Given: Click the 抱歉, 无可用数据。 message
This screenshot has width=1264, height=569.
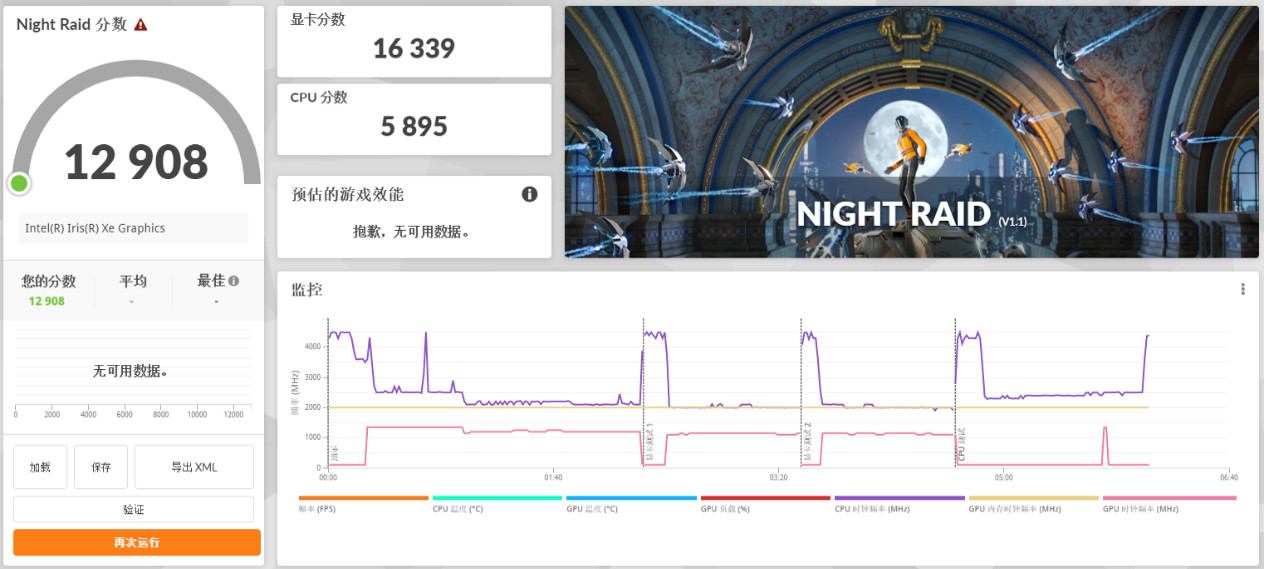Looking at the screenshot, I should [412, 232].
